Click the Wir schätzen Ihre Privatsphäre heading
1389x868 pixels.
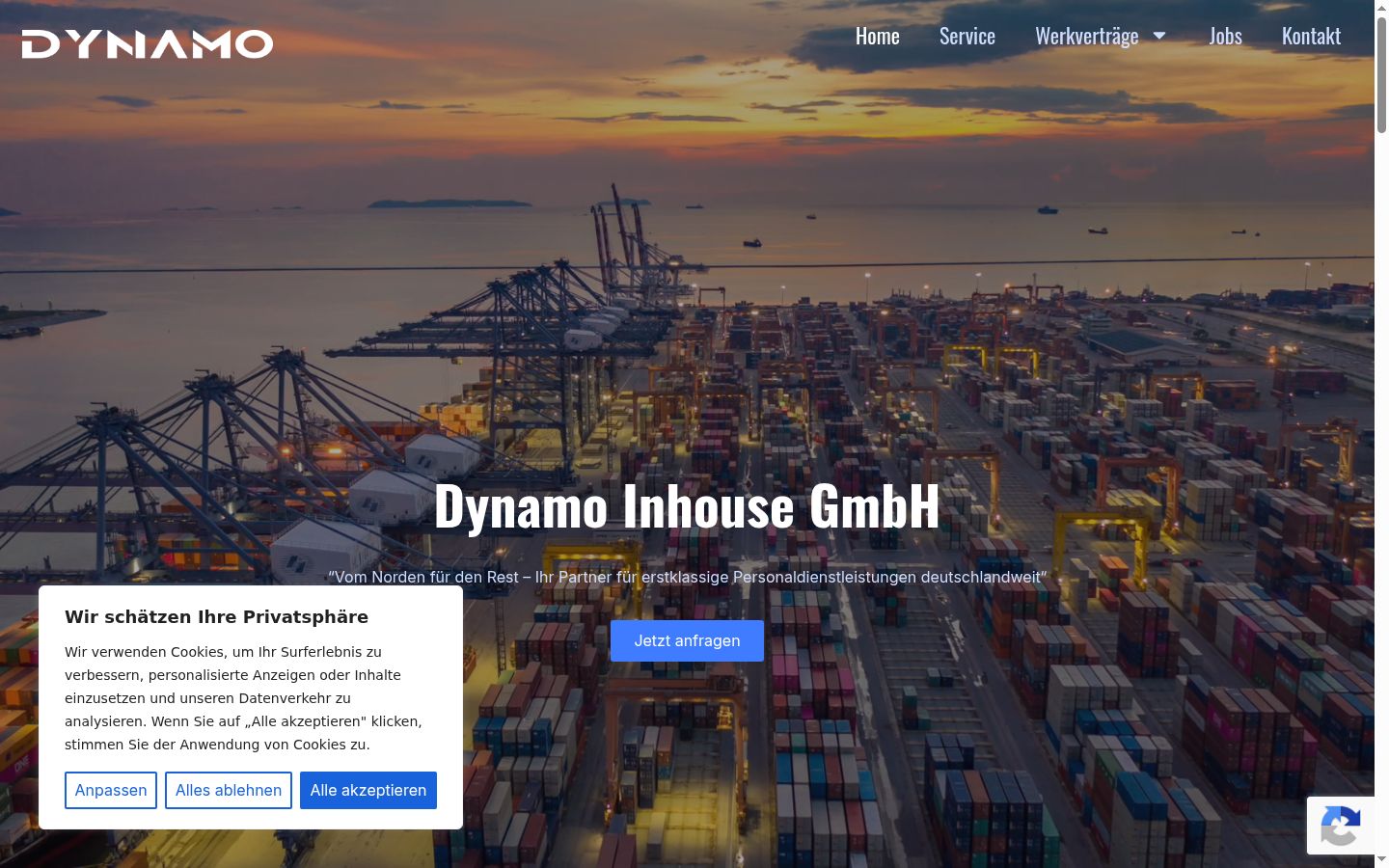(x=216, y=617)
